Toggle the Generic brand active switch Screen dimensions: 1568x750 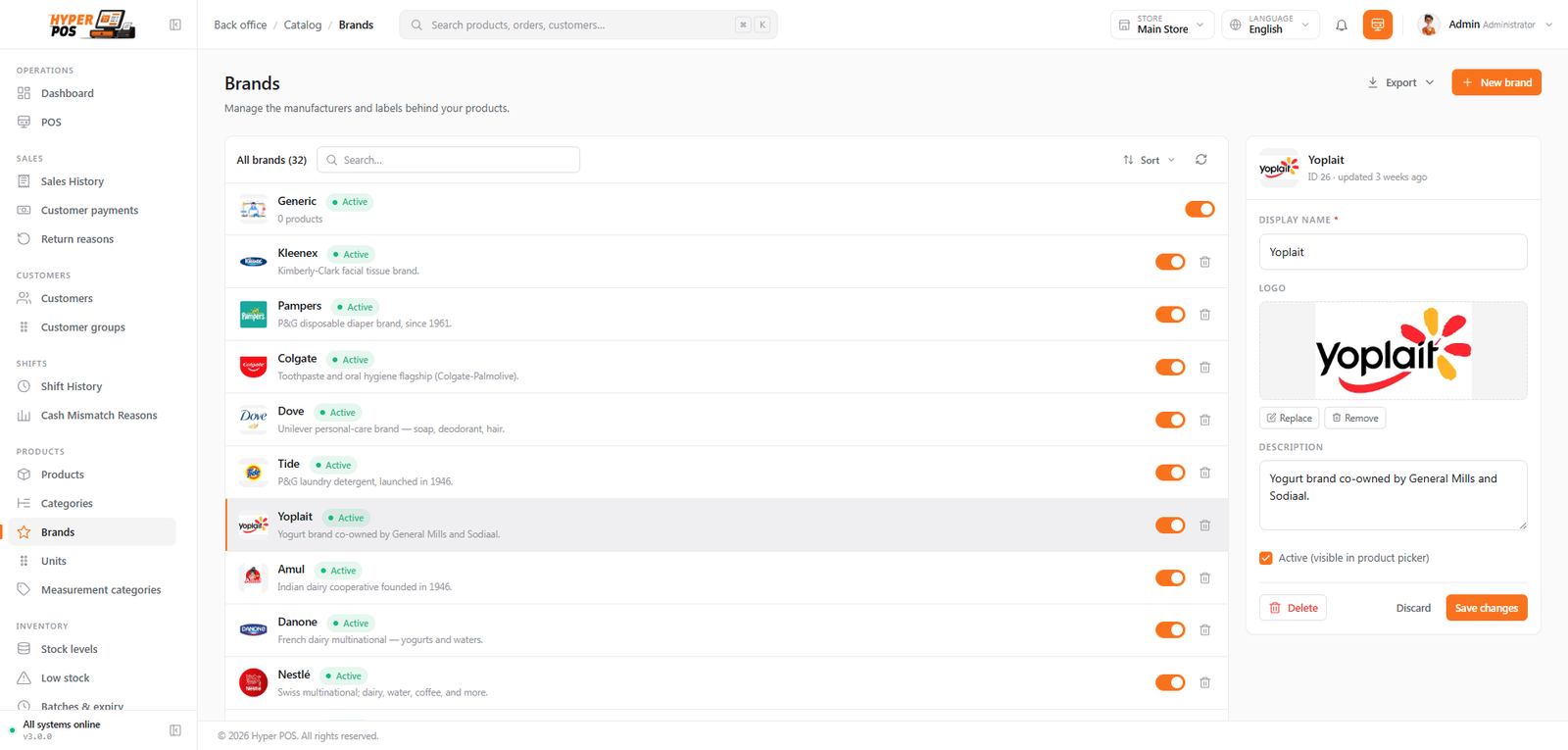[x=1200, y=209]
